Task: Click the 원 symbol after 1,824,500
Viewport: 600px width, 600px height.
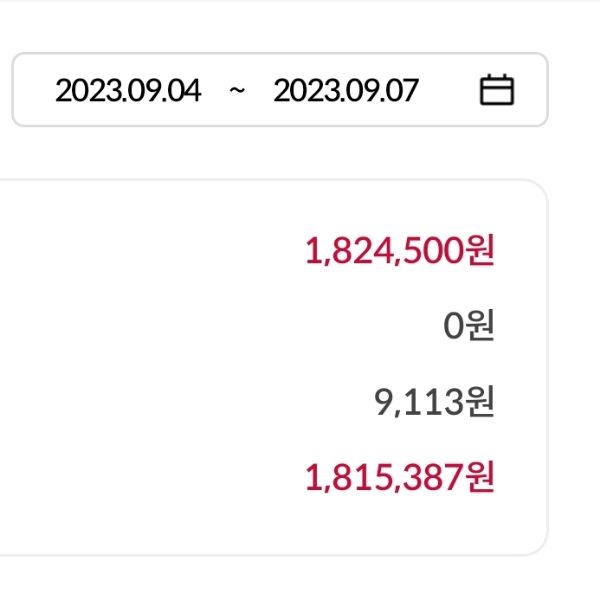Action: point(481,250)
